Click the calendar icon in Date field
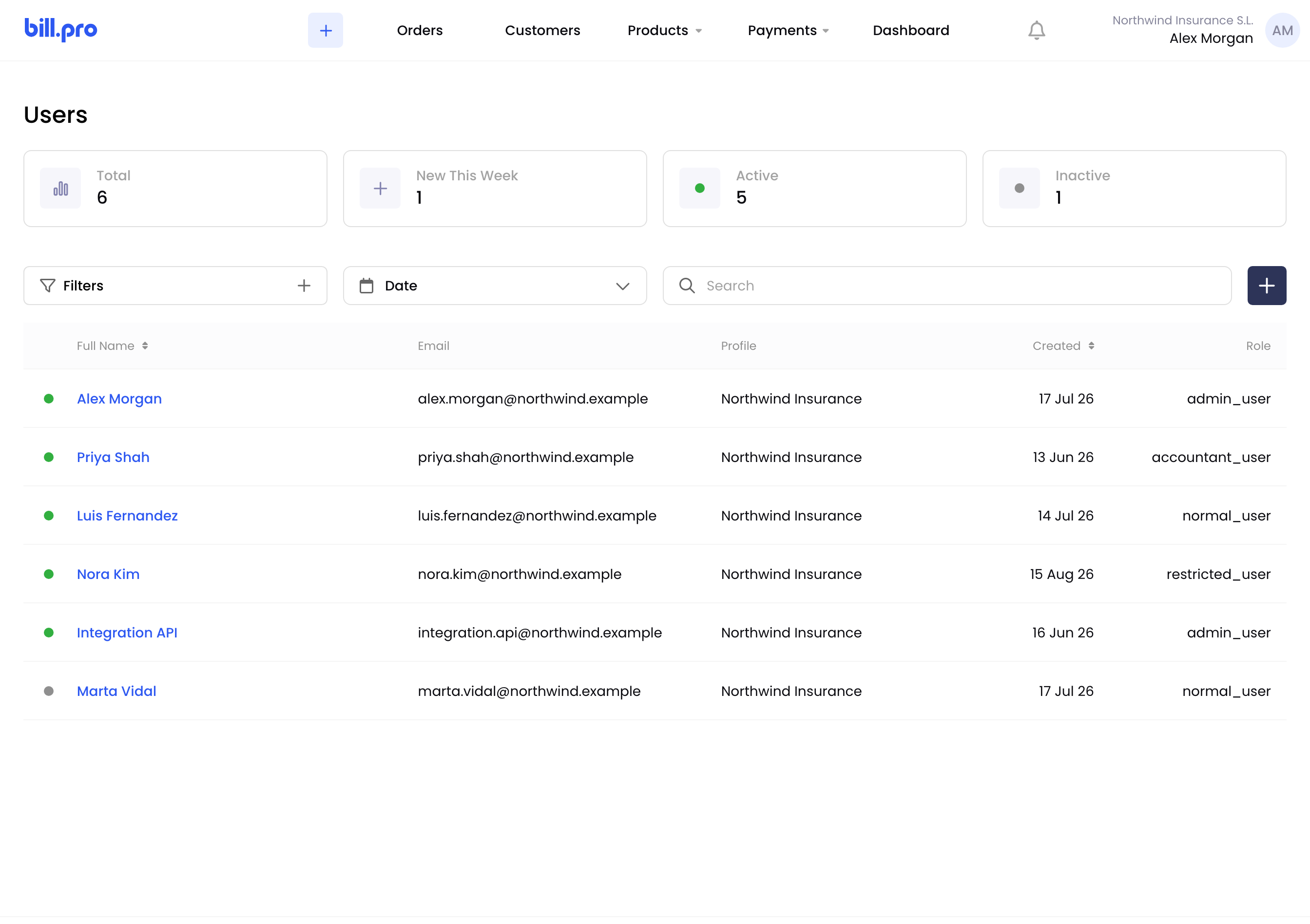Image resolution: width=1310 pixels, height=924 pixels. 366,285
